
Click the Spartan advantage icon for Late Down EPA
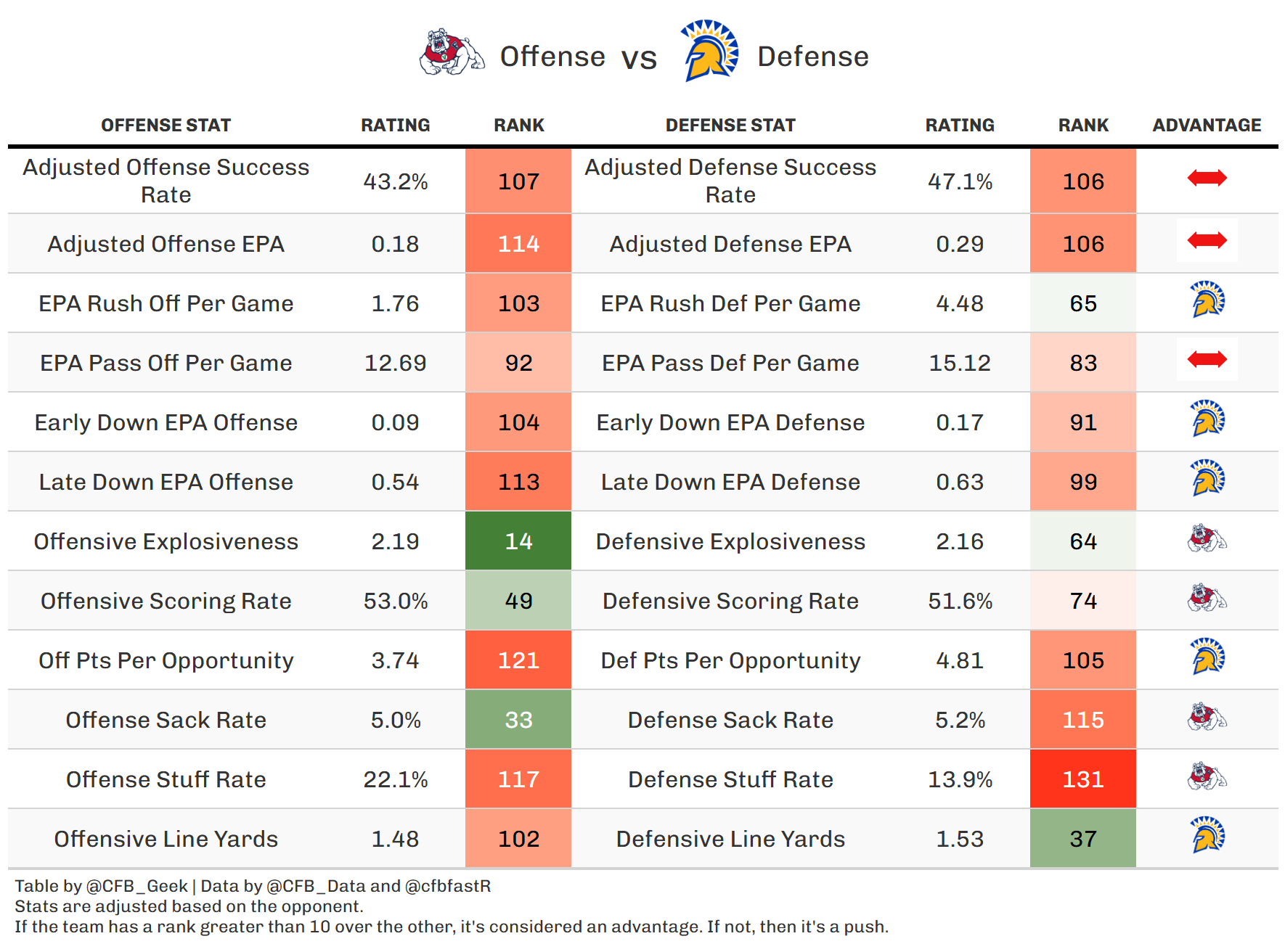click(1207, 478)
